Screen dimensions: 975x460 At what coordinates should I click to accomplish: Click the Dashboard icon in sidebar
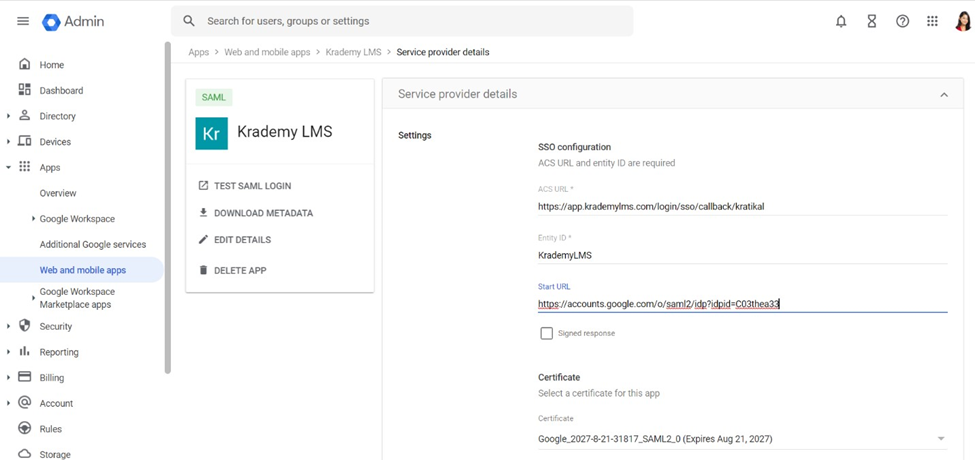tap(25, 90)
